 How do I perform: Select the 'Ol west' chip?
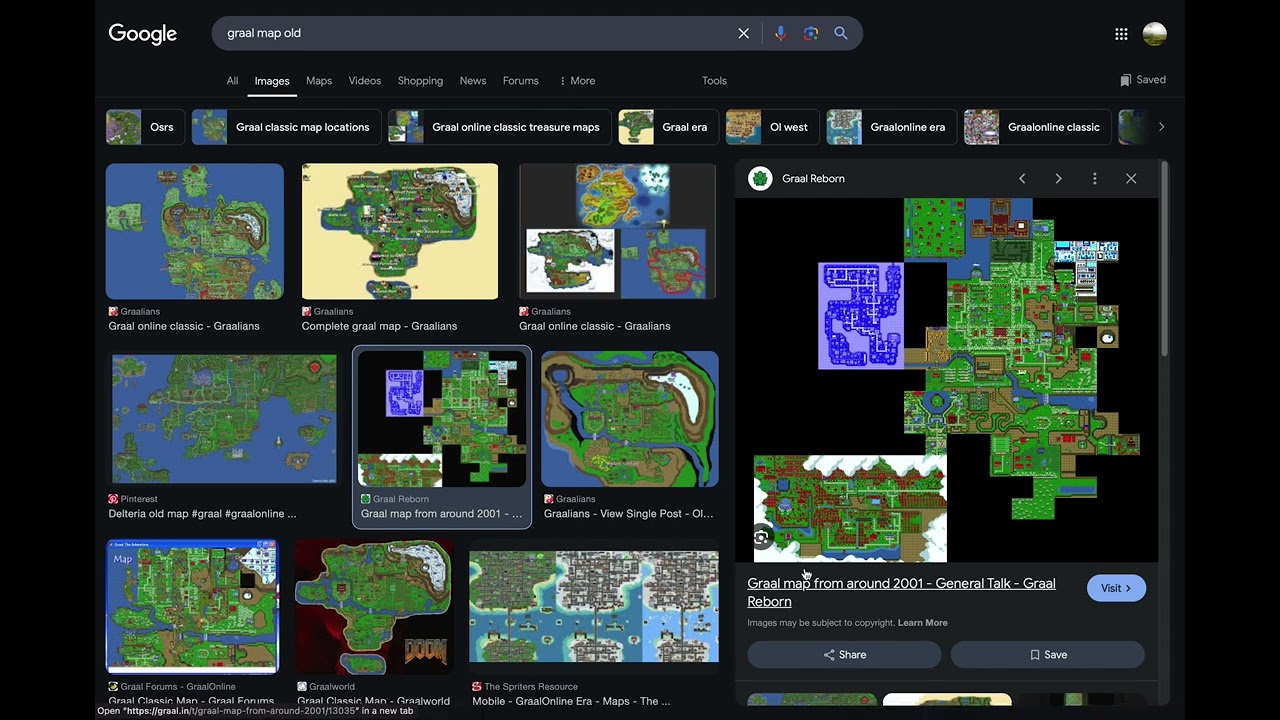(772, 127)
